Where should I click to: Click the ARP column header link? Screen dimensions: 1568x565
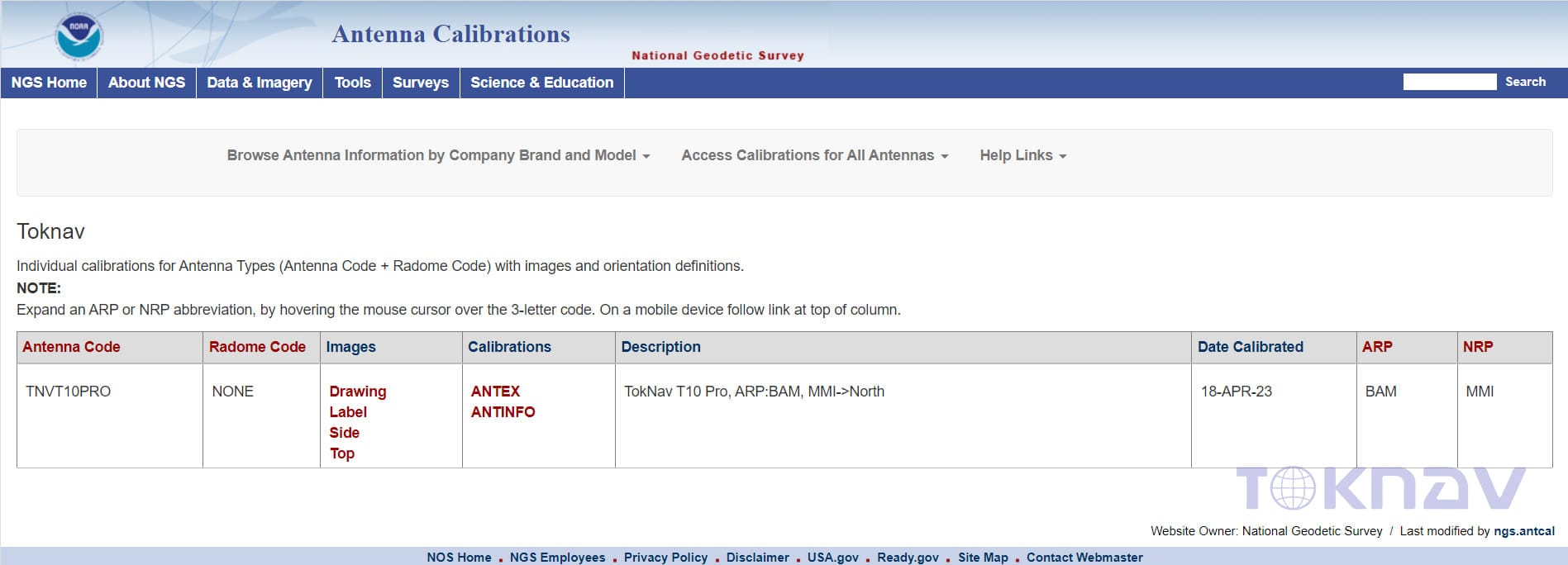point(1377,347)
